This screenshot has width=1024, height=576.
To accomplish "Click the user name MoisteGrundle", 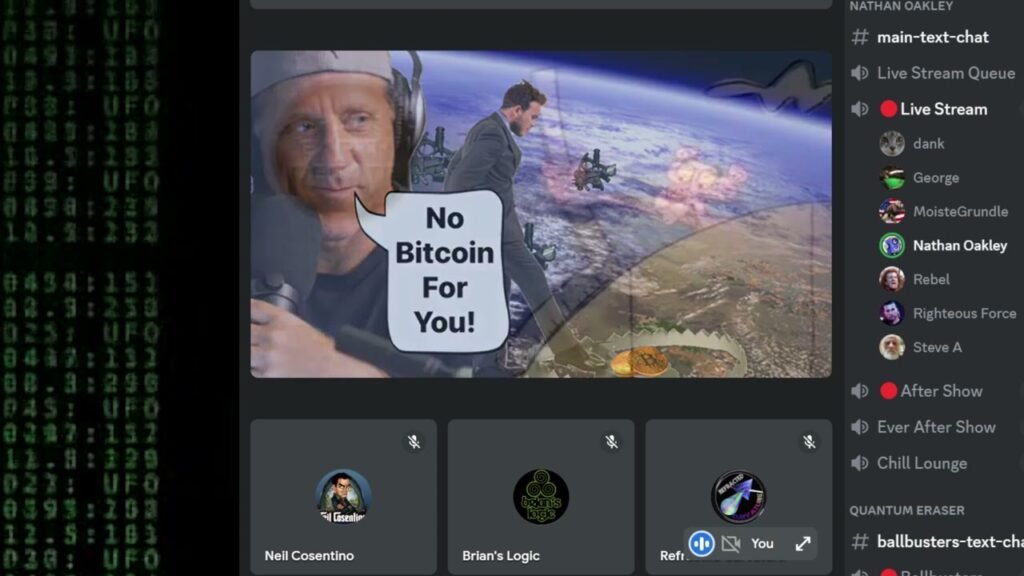I will [960, 212].
